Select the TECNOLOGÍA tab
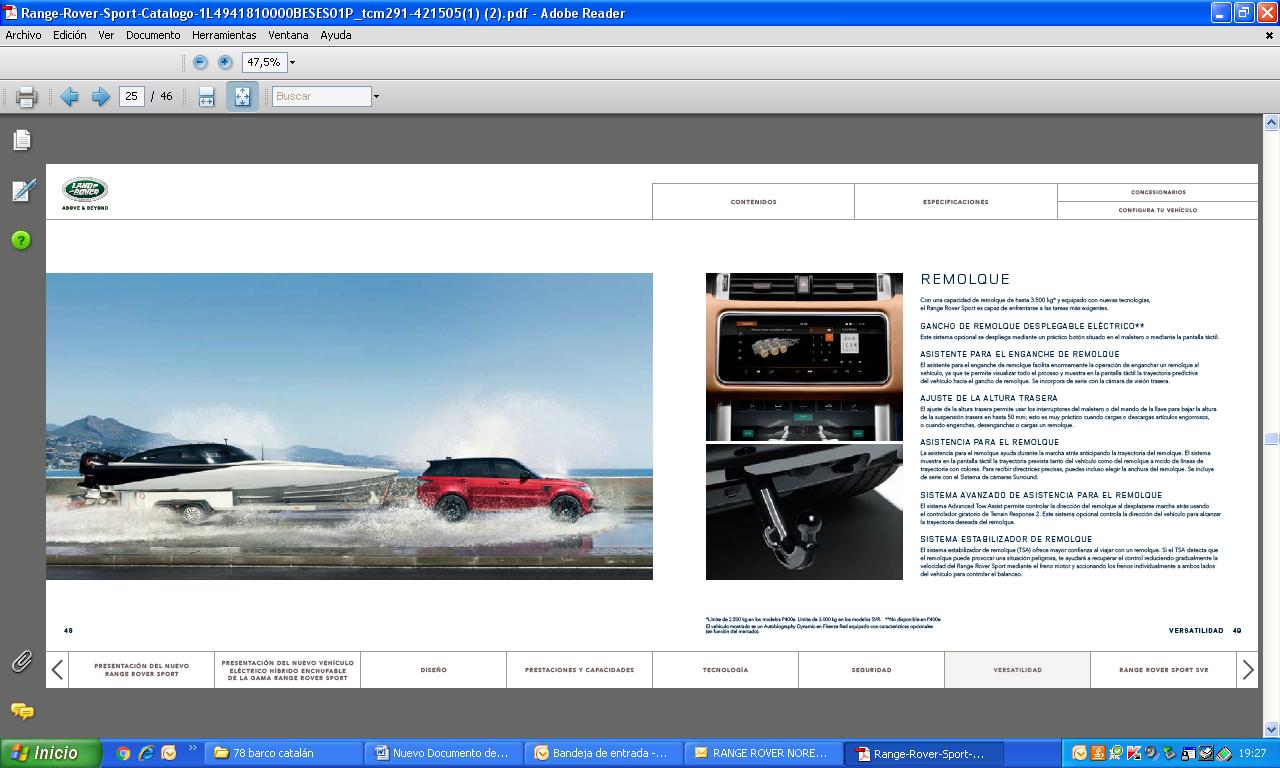 pyautogui.click(x=725, y=670)
